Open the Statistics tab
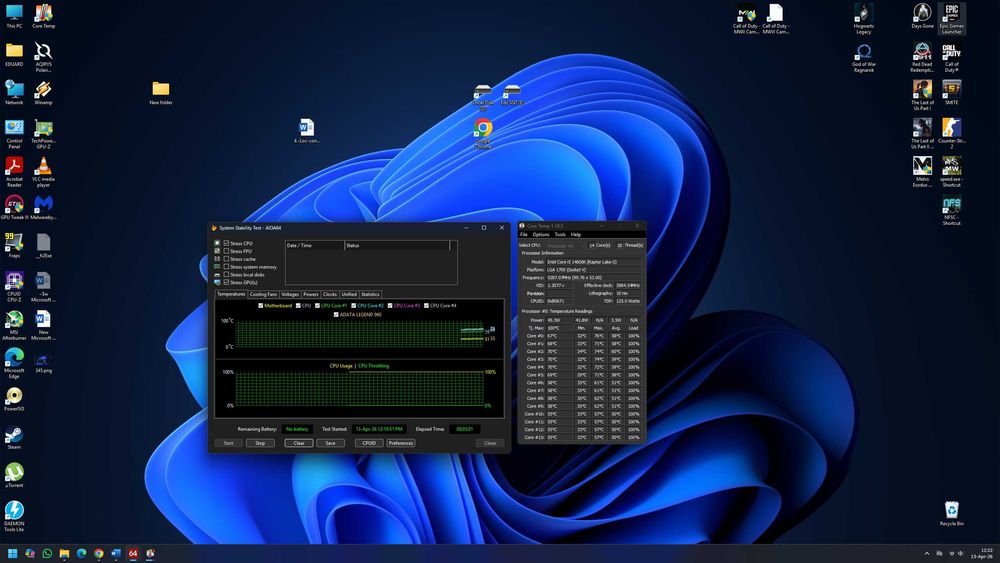Viewport: 1000px width, 563px height. click(371, 295)
